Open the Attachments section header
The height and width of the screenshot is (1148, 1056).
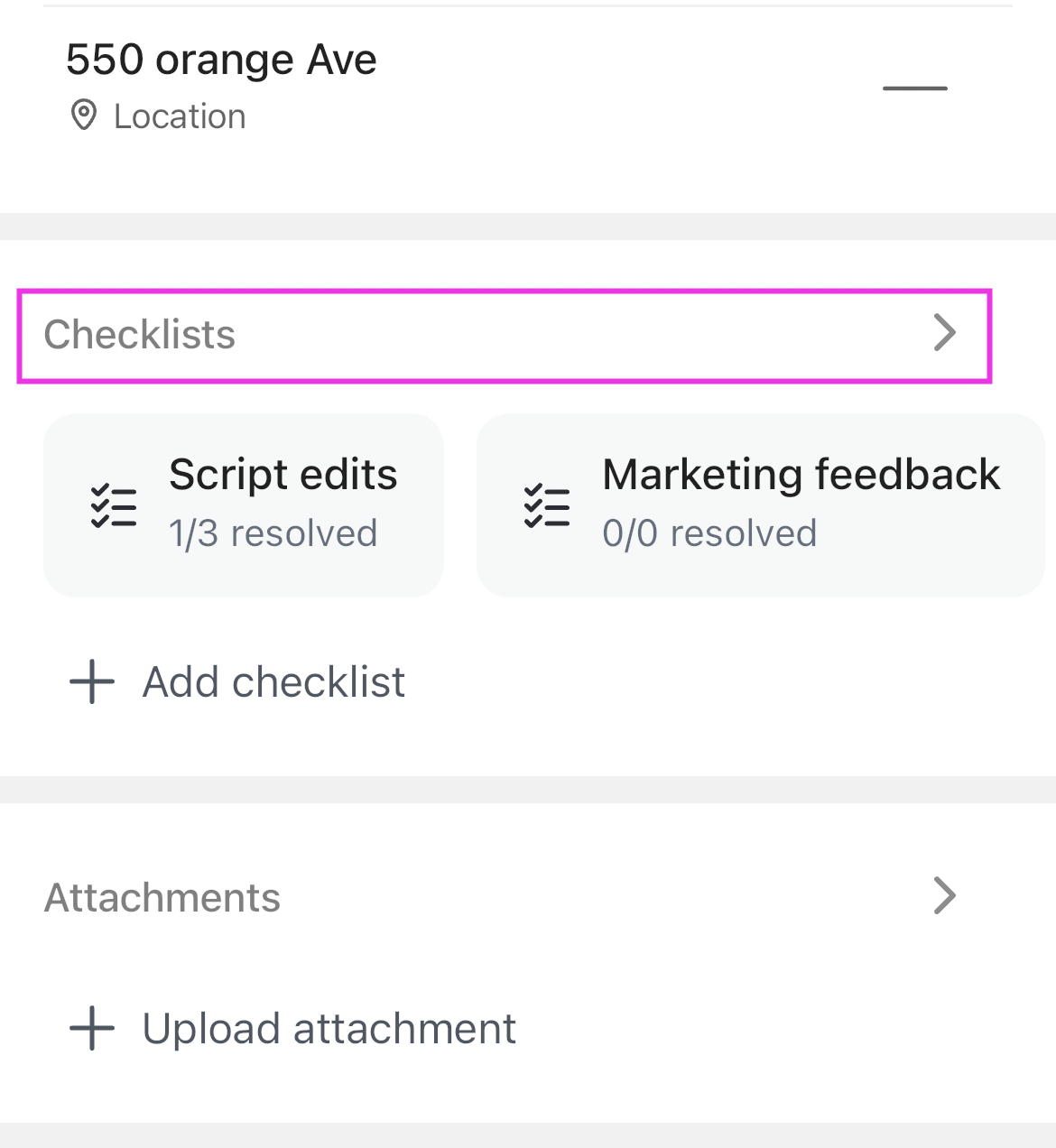point(162,898)
